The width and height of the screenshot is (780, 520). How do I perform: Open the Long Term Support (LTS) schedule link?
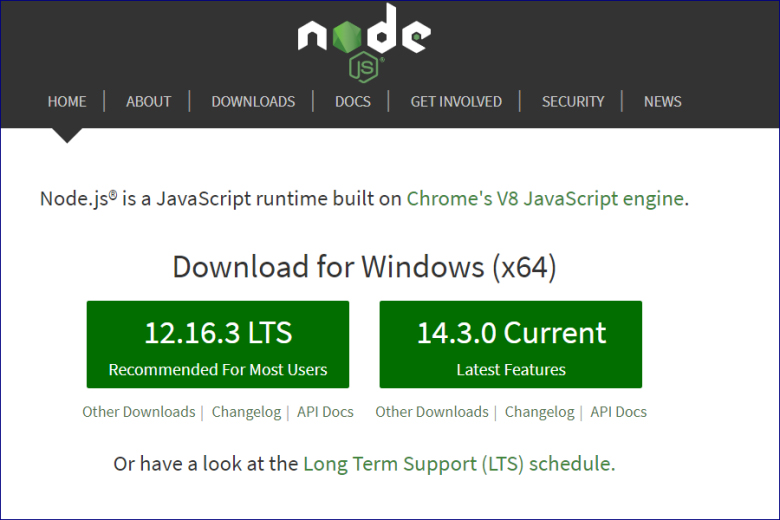point(458,464)
